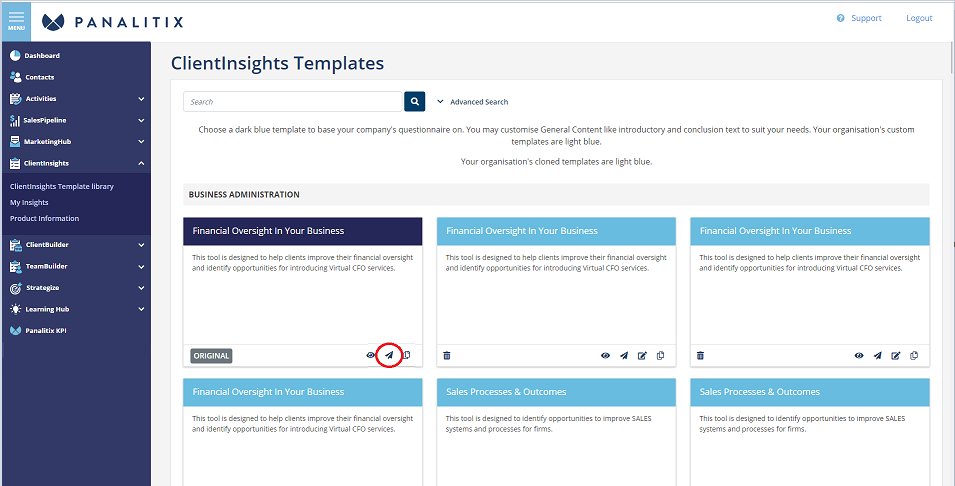Screen dimensions: 955x486
Task: Open the hamburger MENU icon
Action: coord(16,21)
